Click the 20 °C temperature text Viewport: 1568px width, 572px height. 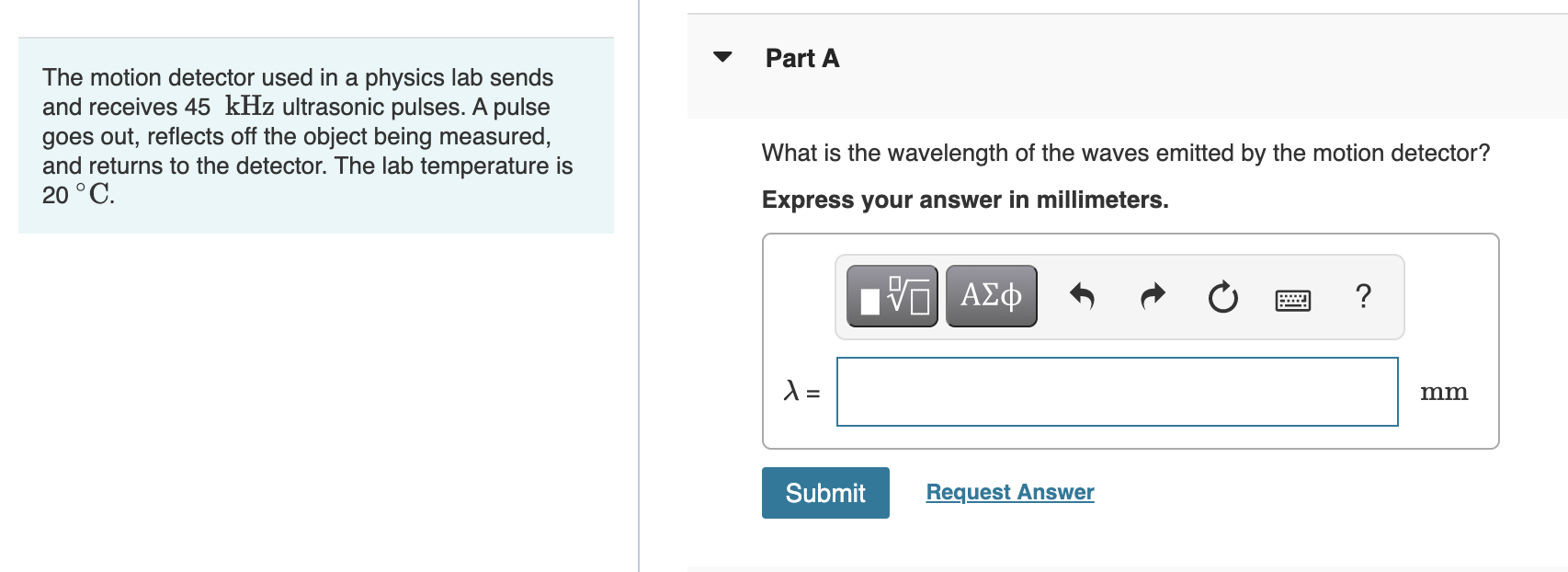(x=78, y=195)
